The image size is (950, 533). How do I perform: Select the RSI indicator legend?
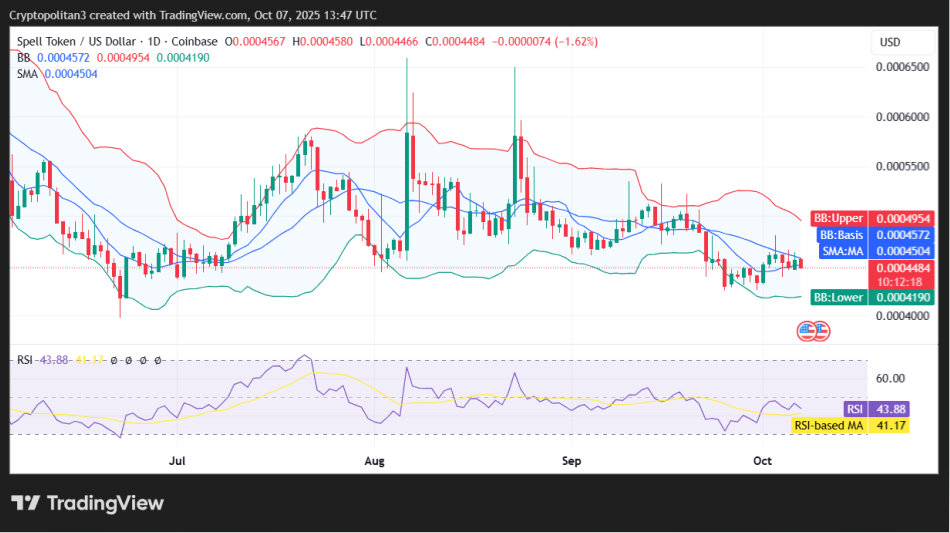click(27, 360)
